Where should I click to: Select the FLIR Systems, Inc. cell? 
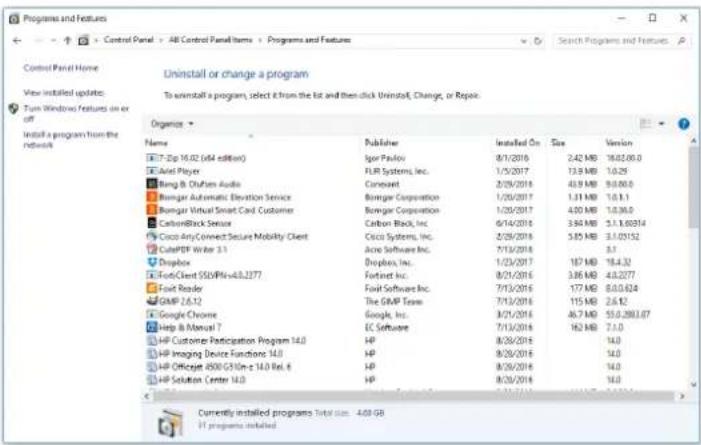click(397, 171)
